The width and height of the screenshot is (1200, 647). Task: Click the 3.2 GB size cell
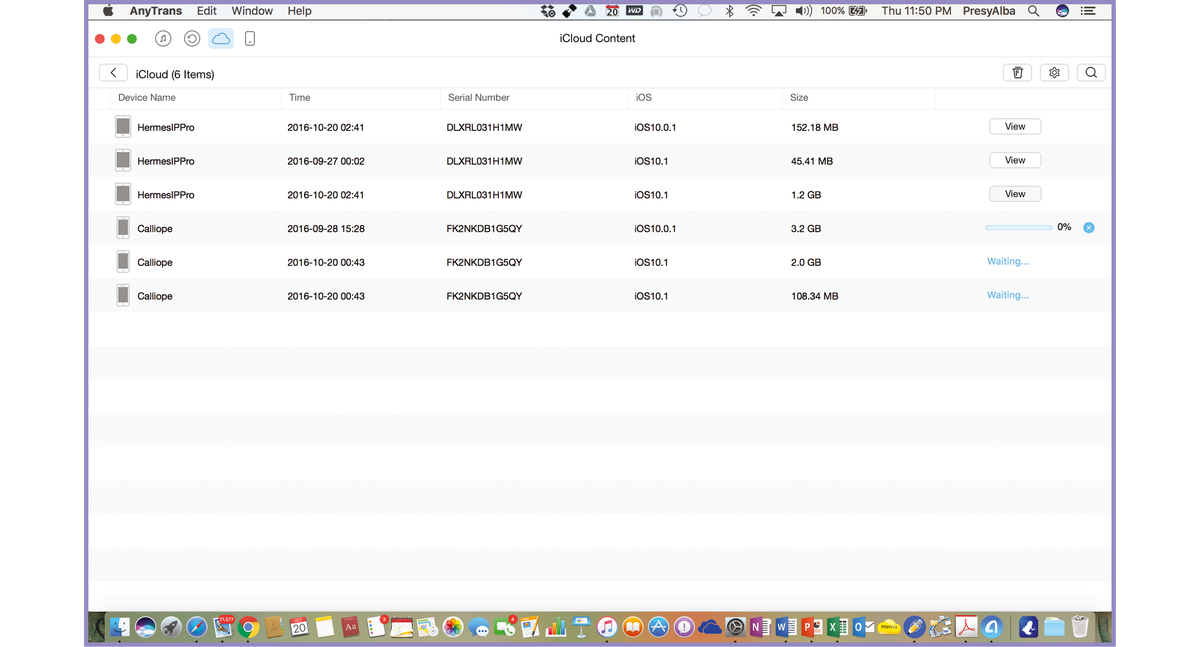pos(806,229)
